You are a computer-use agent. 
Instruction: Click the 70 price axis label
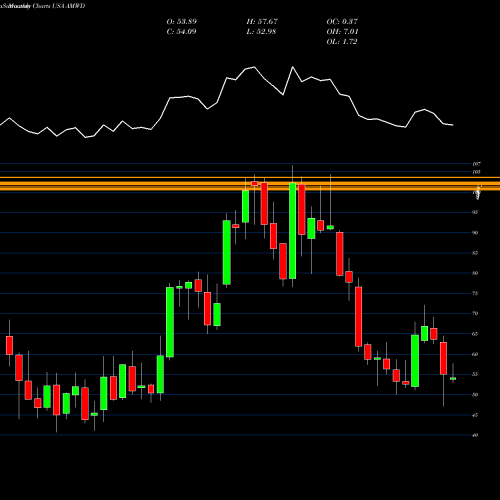(x=475, y=313)
